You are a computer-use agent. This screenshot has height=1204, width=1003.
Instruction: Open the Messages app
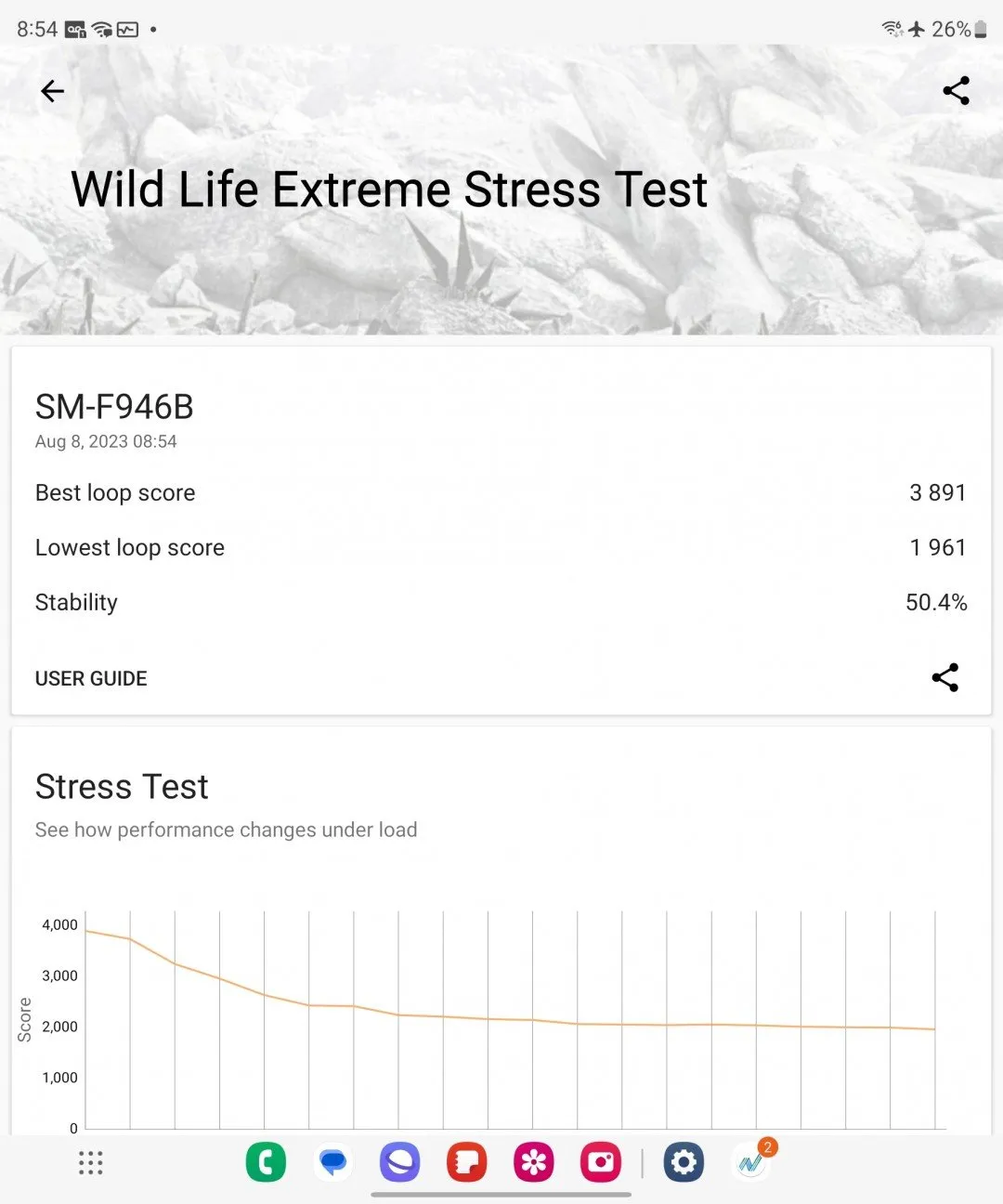[x=332, y=1163]
